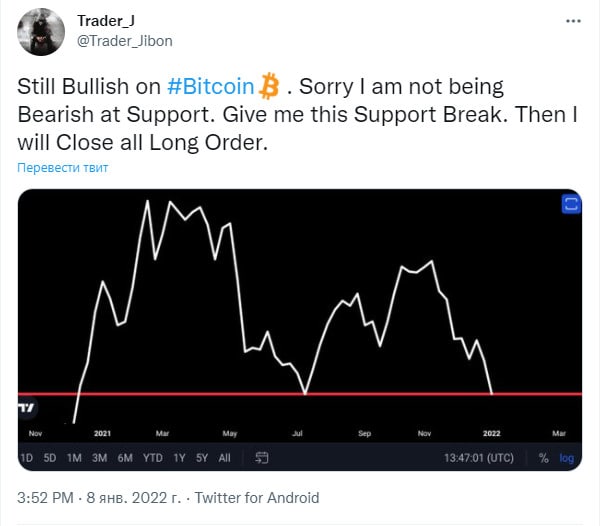Open the 13:47:01 (UTC) timezone menu

[x=479, y=458]
